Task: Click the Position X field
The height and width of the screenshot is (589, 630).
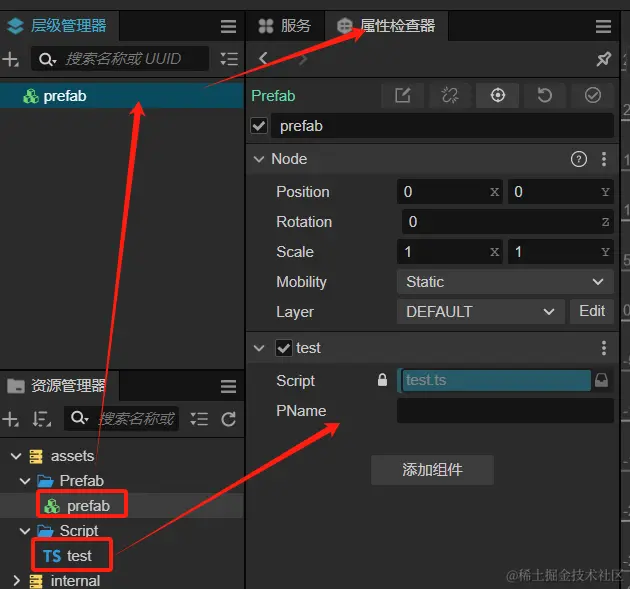Action: point(450,192)
